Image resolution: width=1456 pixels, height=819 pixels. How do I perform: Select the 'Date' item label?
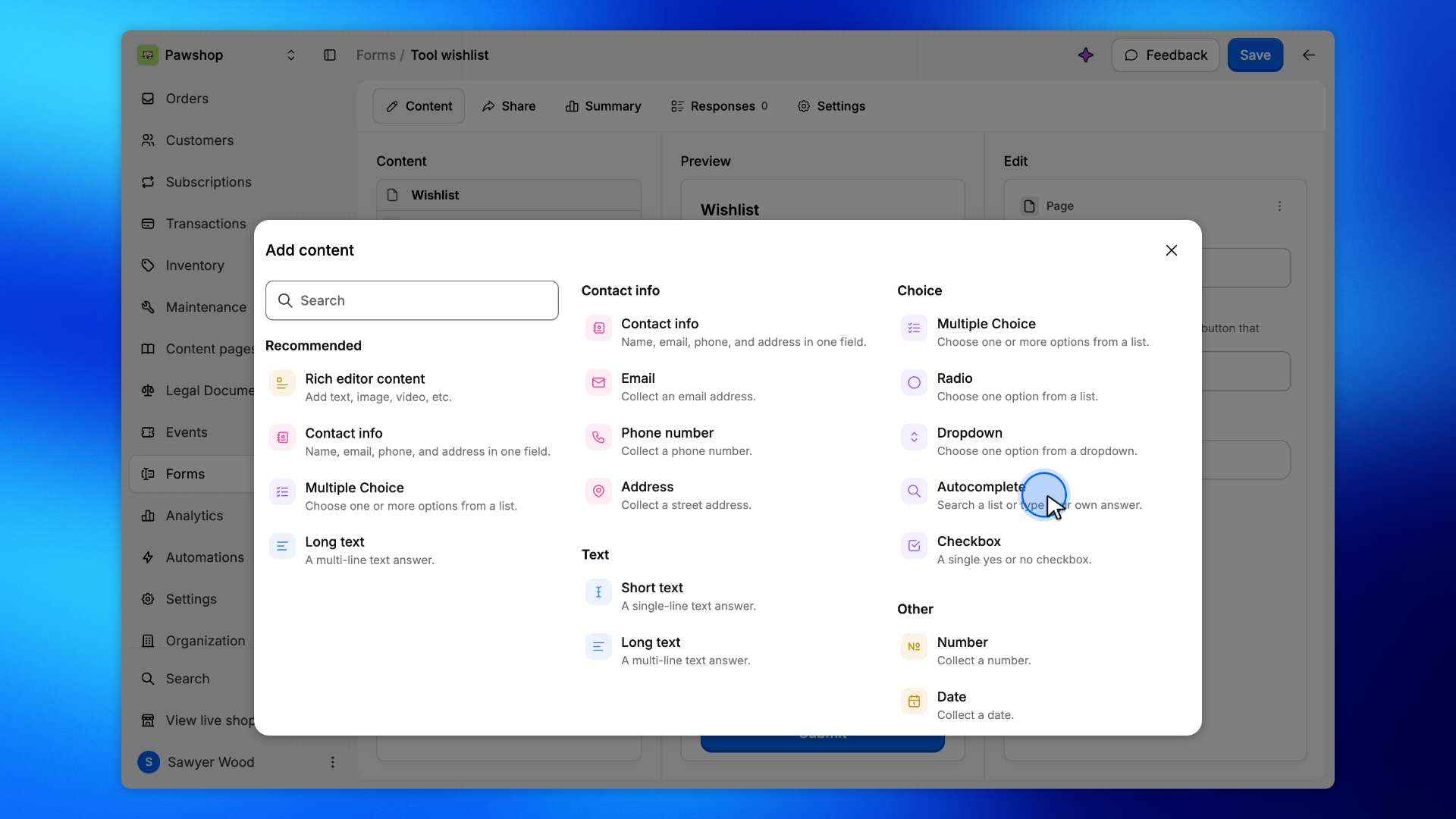[951, 697]
